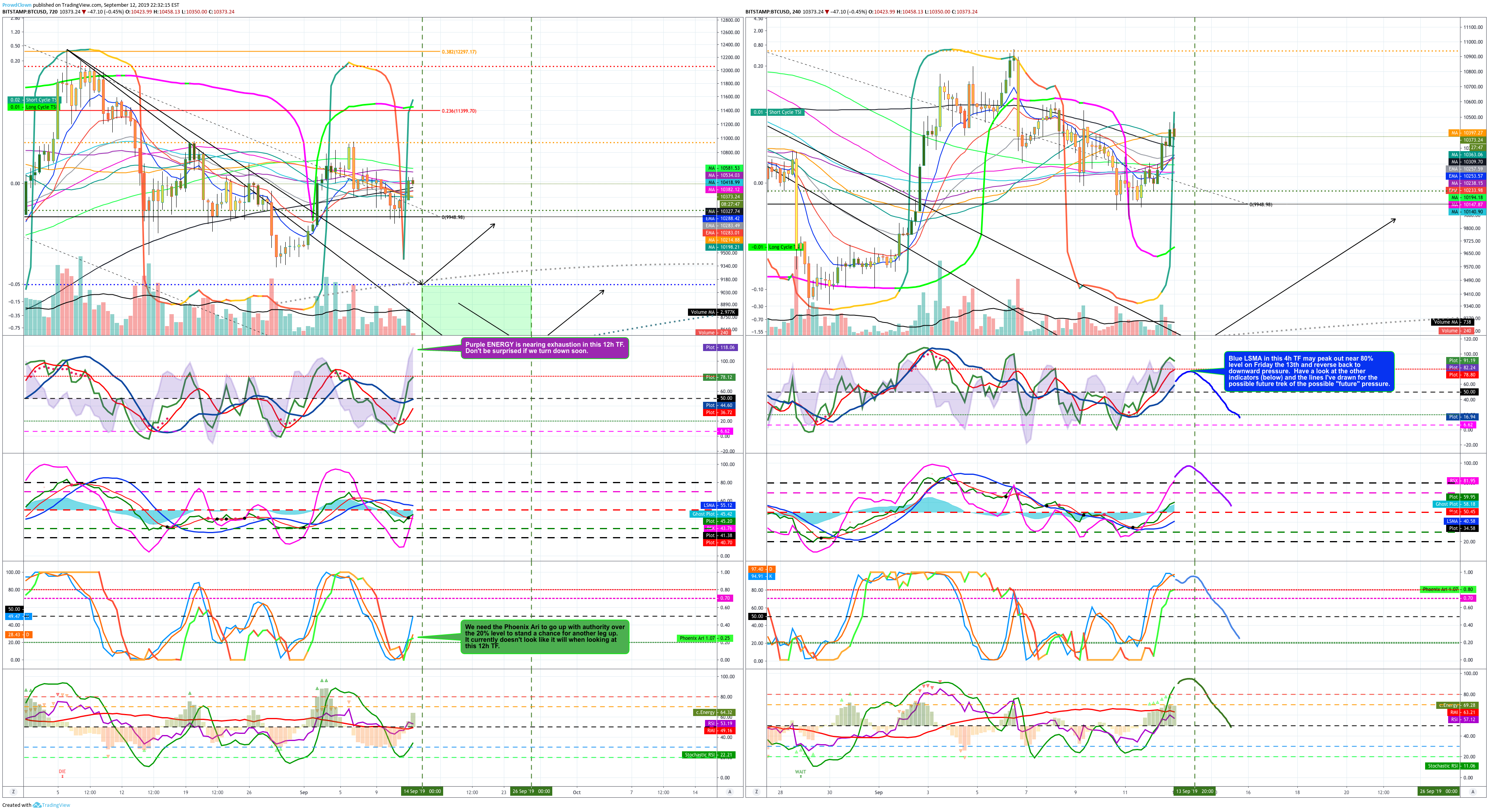Click the left chart Volume MA 2.977K label
The image size is (1489, 812).
(713, 312)
